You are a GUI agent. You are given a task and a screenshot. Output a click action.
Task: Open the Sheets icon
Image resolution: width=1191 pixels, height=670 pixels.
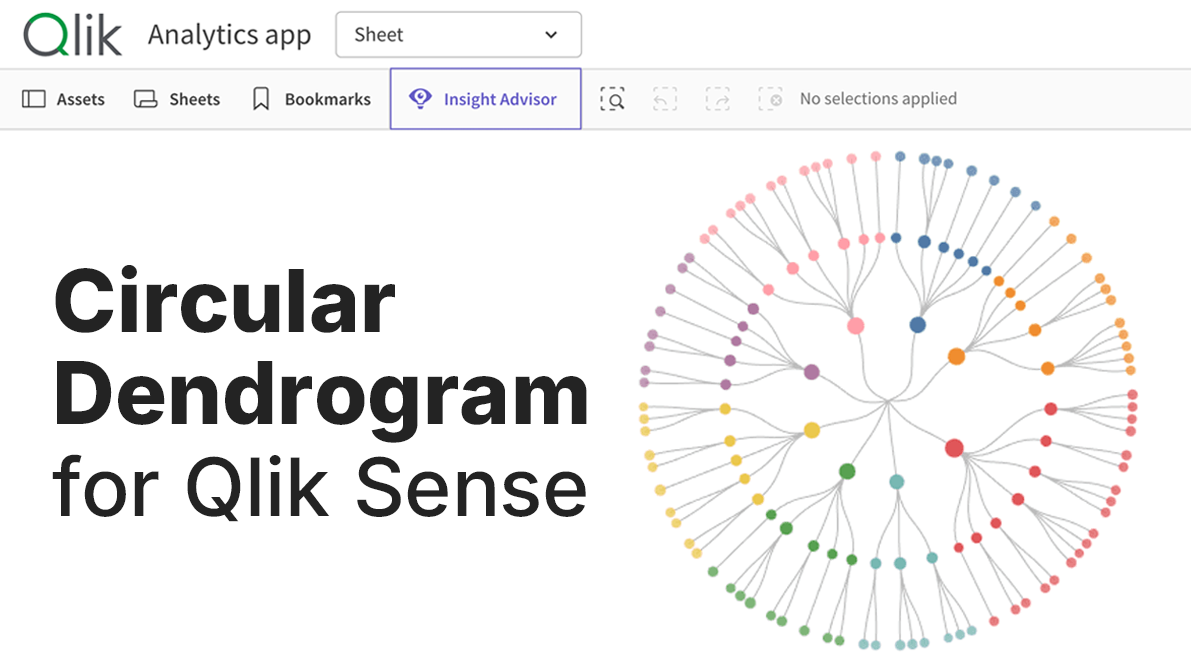pyautogui.click(x=145, y=99)
